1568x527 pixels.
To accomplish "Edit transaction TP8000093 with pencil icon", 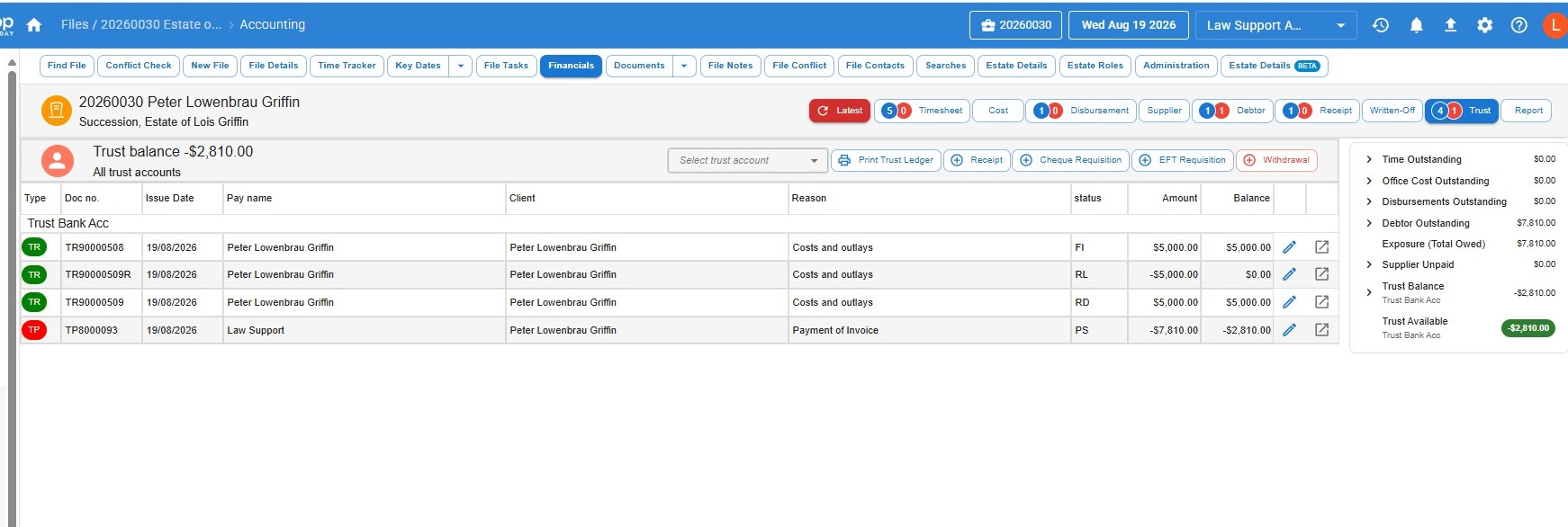I will (x=1289, y=330).
